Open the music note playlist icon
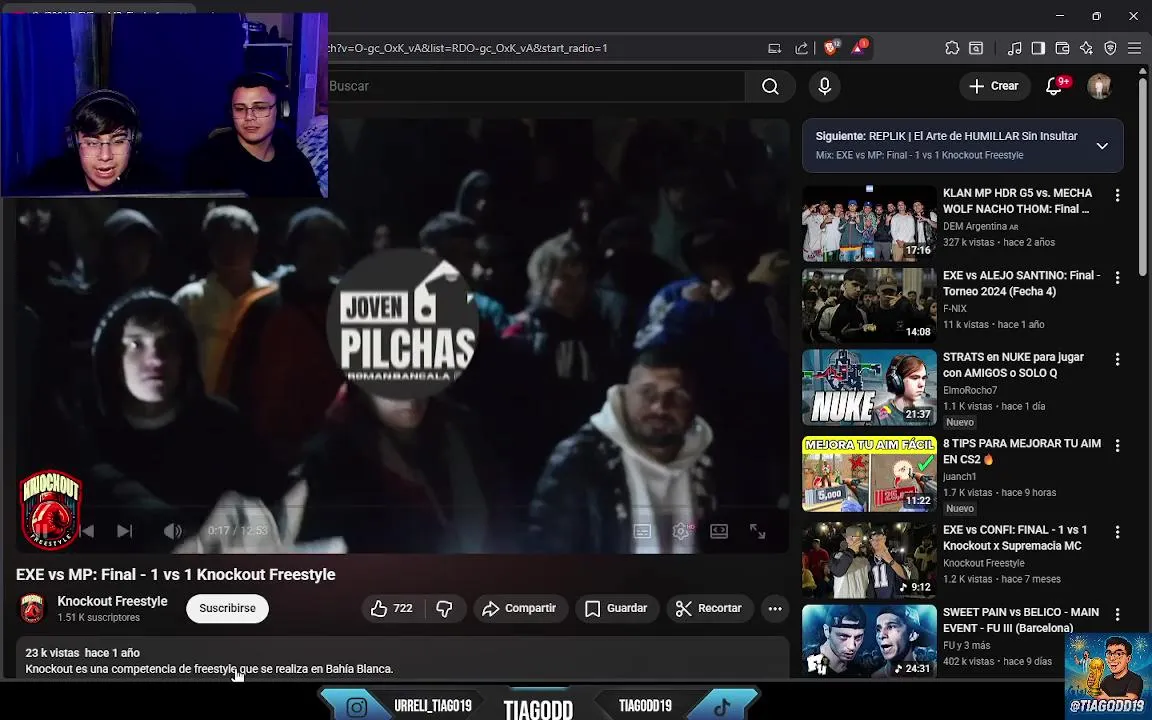The image size is (1152, 720). point(1015,48)
